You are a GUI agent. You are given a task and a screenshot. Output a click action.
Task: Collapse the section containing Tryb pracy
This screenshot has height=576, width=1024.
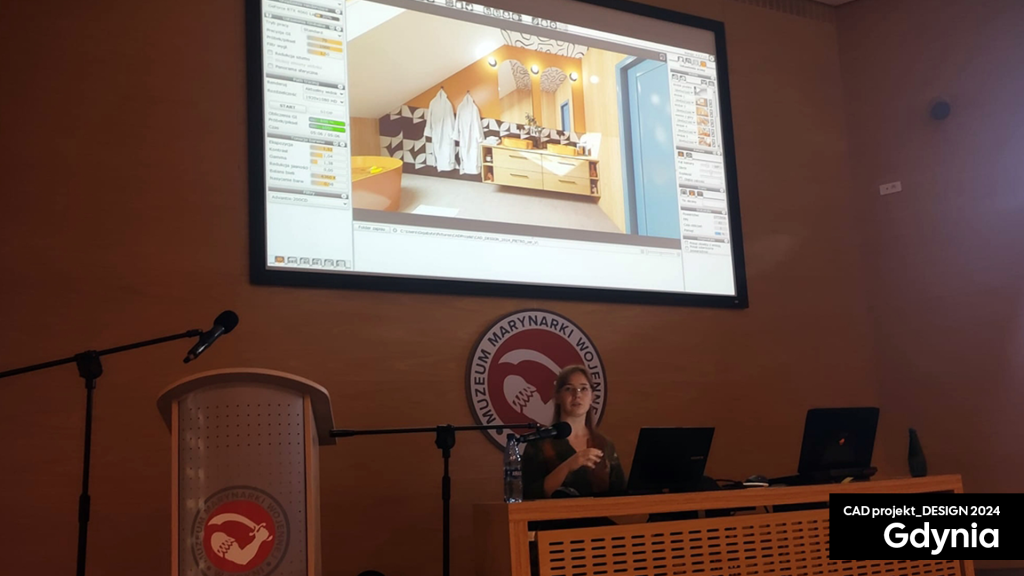338,29
